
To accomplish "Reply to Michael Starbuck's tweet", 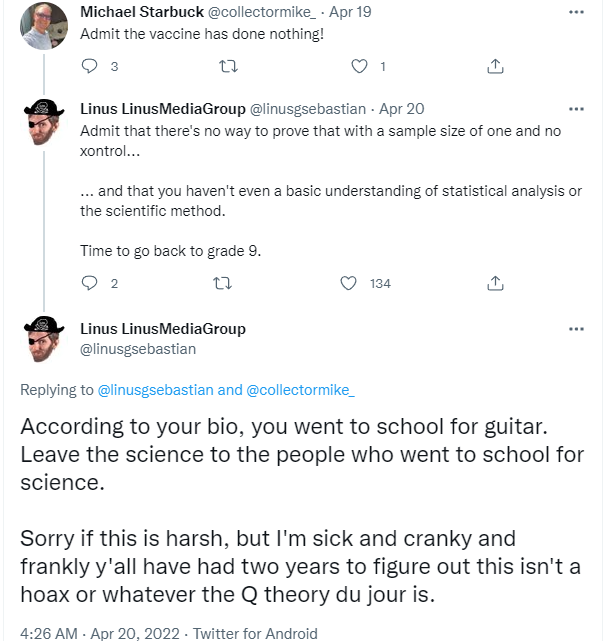I will coord(90,66).
